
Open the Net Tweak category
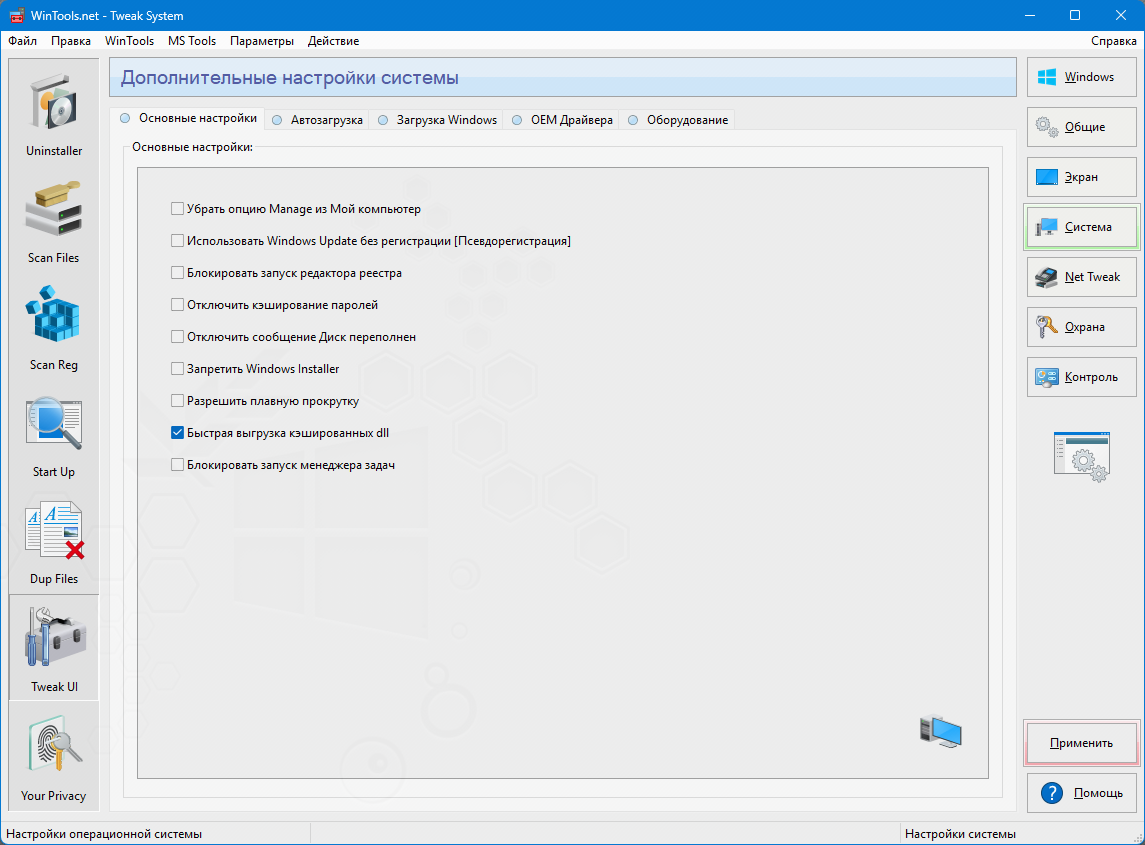pyautogui.click(x=1081, y=278)
